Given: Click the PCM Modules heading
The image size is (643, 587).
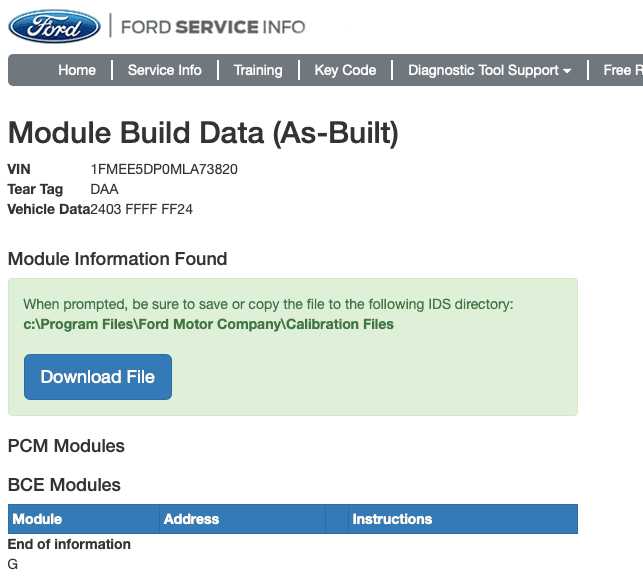Looking at the screenshot, I should pos(66,446).
